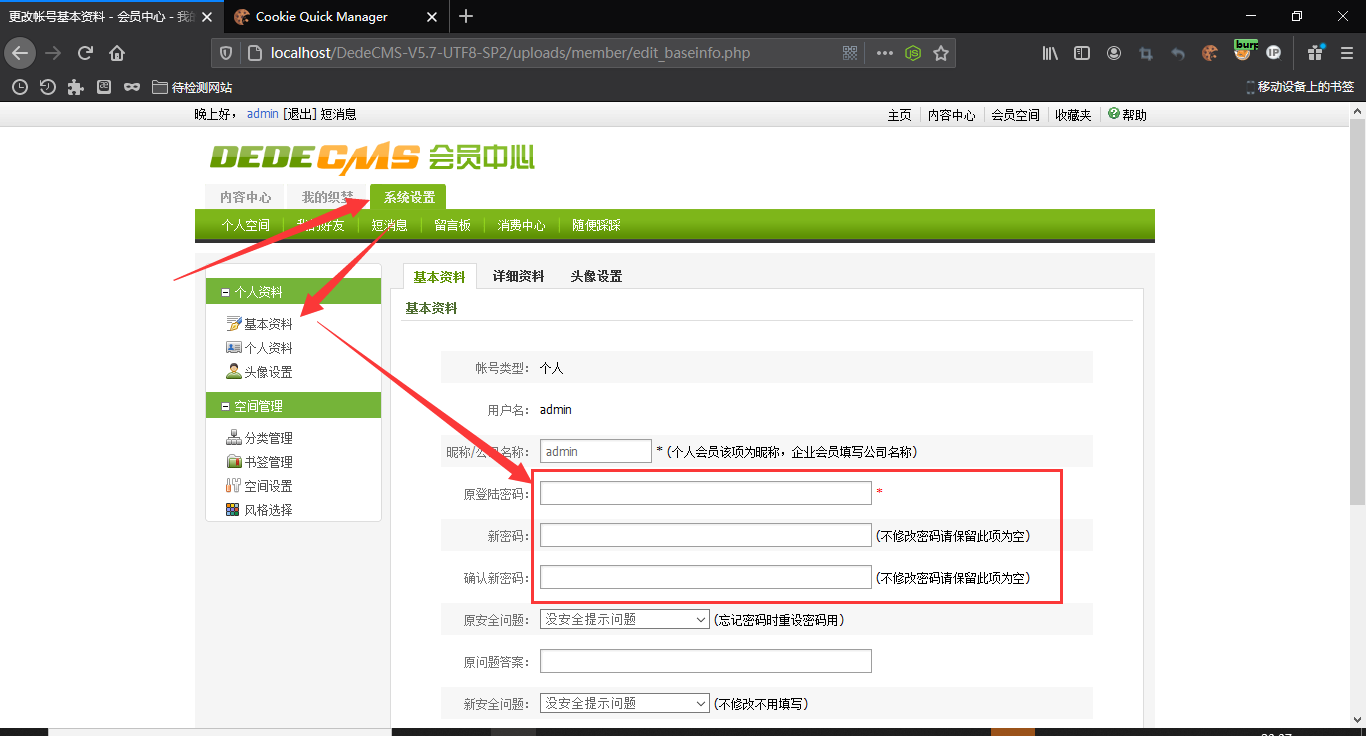This screenshot has height=736, width=1366.
Task: Open the 待检测网站 bookmarks folder
Action: (x=192, y=87)
